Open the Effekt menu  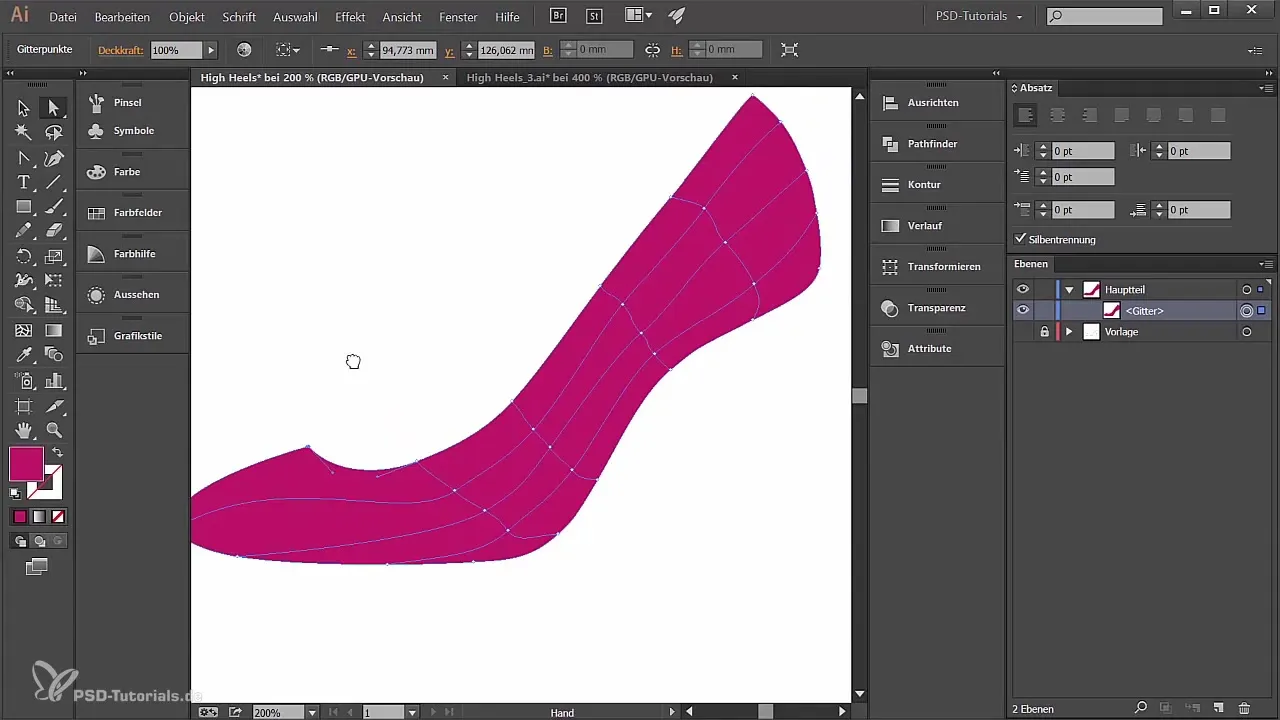350,17
